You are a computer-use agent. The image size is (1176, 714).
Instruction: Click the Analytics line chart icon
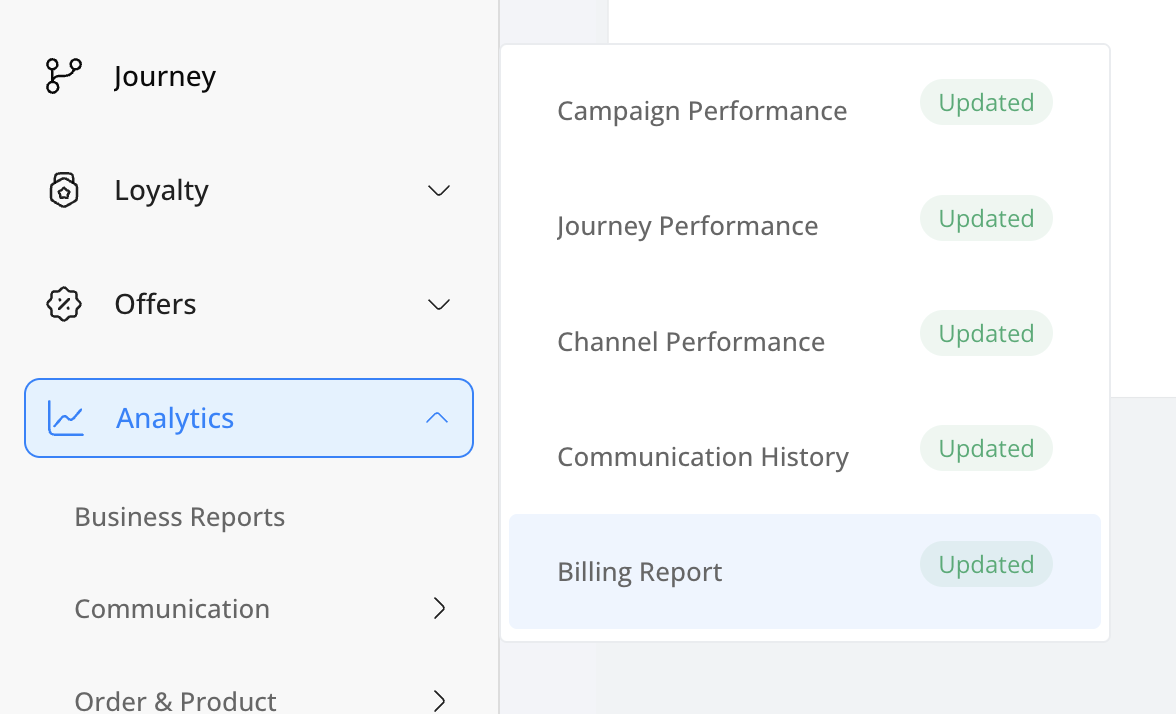pos(66,418)
